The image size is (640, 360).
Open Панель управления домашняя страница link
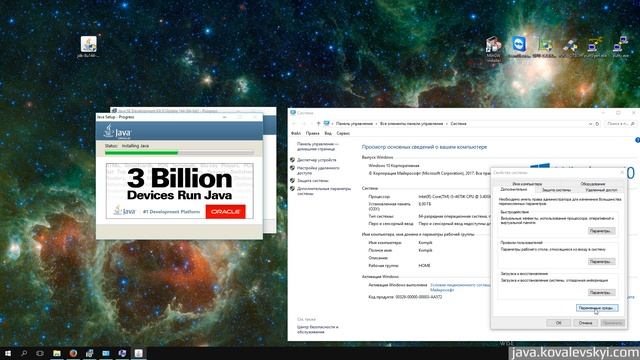pos(318,147)
